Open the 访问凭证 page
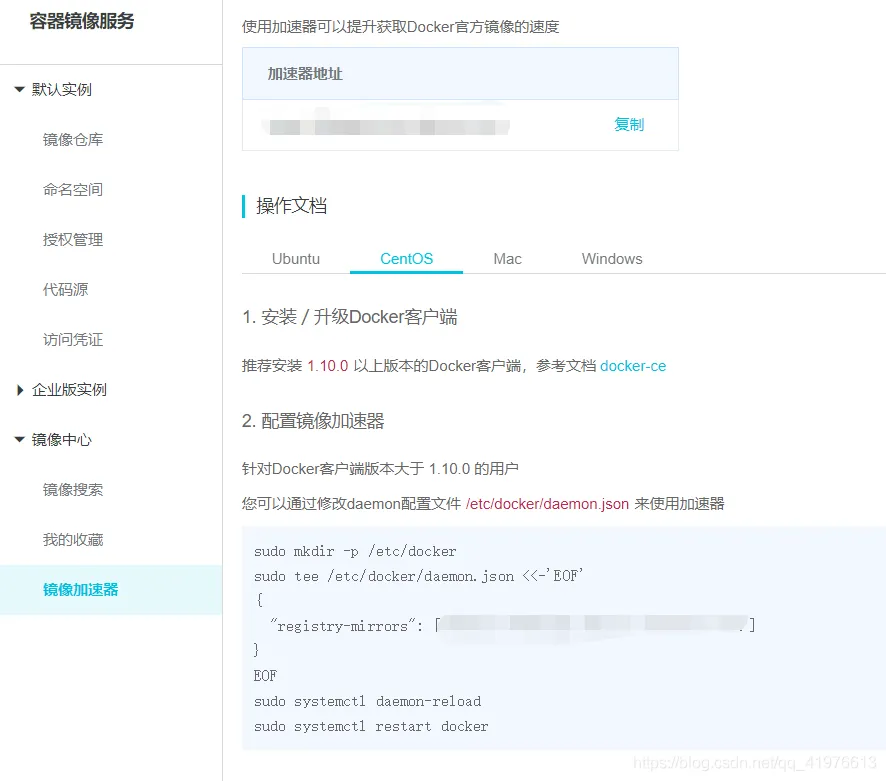This screenshot has width=886, height=781. (72, 339)
